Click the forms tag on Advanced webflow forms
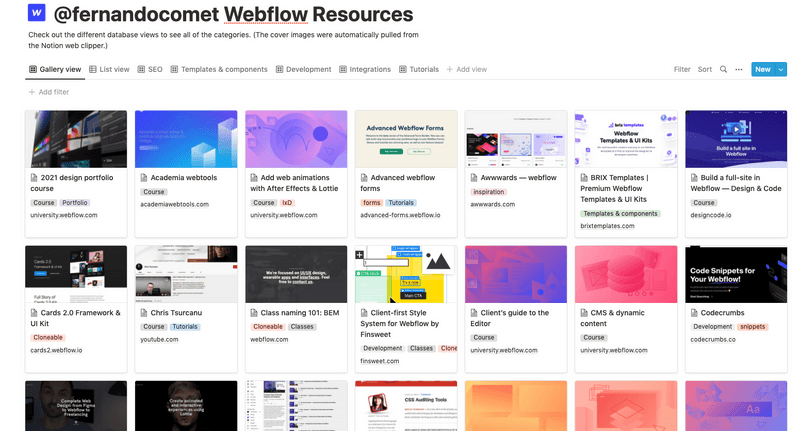Viewport: 800px width, 431px height. 371,202
